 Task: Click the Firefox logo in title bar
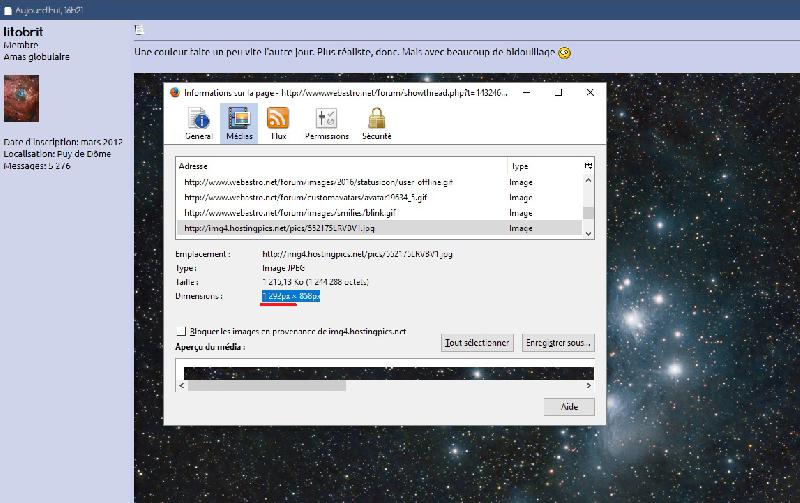[175, 92]
